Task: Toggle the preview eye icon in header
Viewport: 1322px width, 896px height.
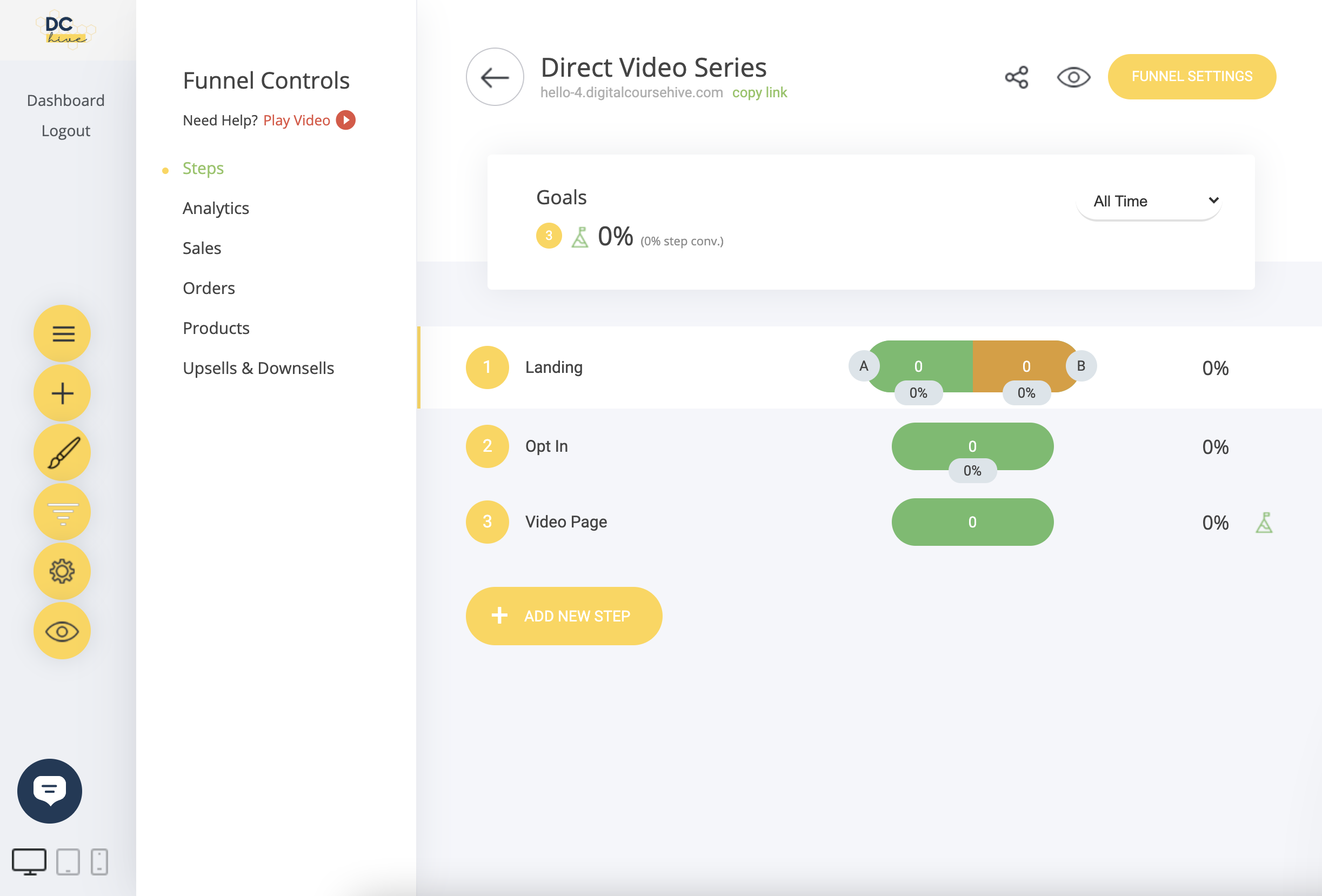Action: 1073,77
